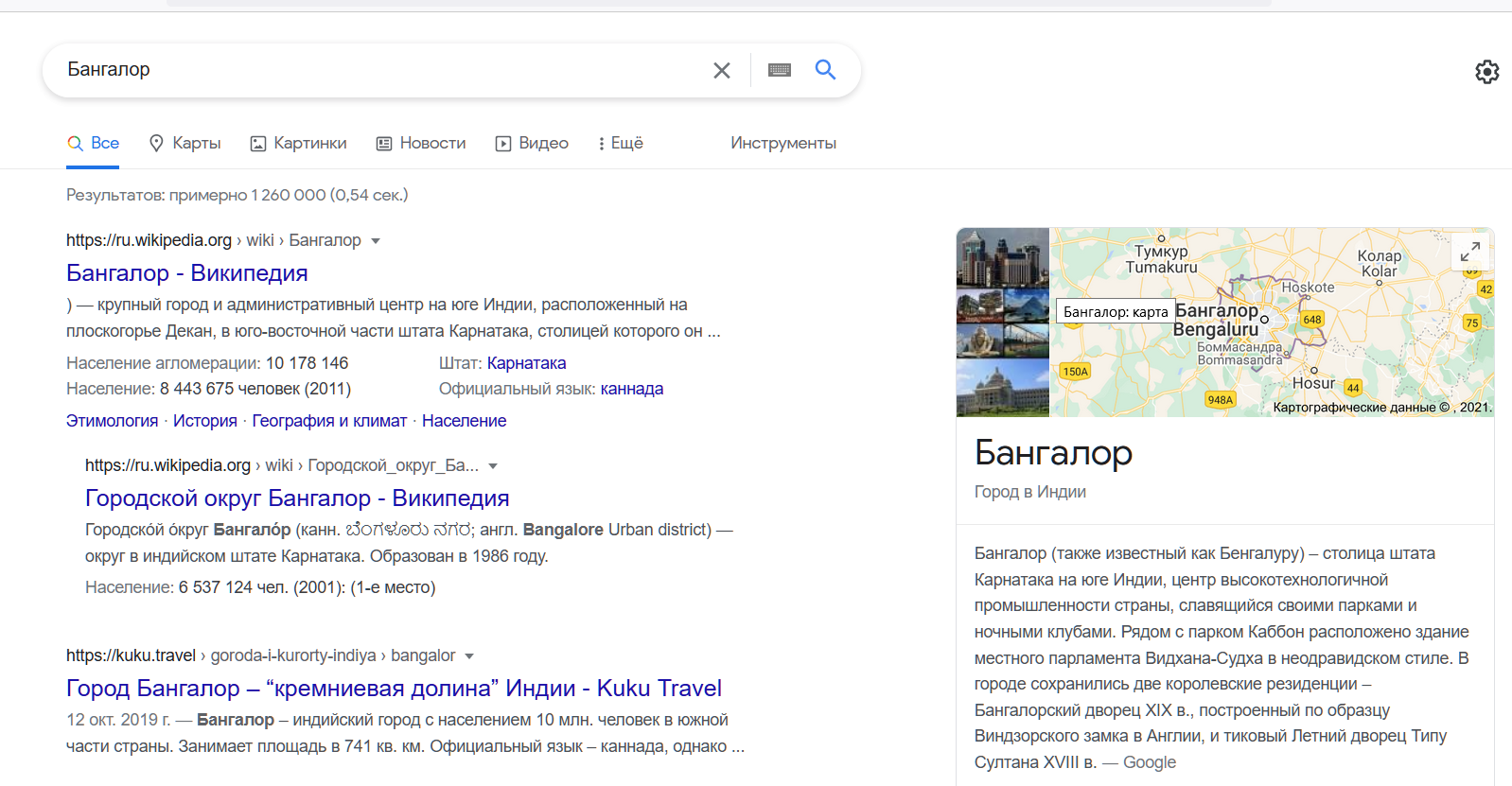This screenshot has height=786, width=1512.
Task: Switch to the Карты tab
Action: [x=185, y=144]
